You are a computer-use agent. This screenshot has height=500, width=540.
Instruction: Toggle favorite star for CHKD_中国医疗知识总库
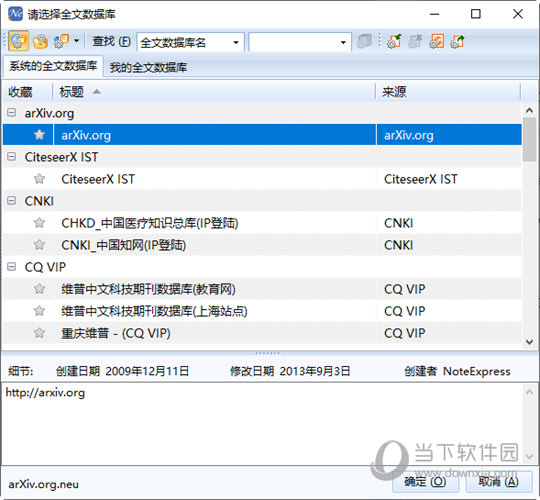pyautogui.click(x=39, y=223)
